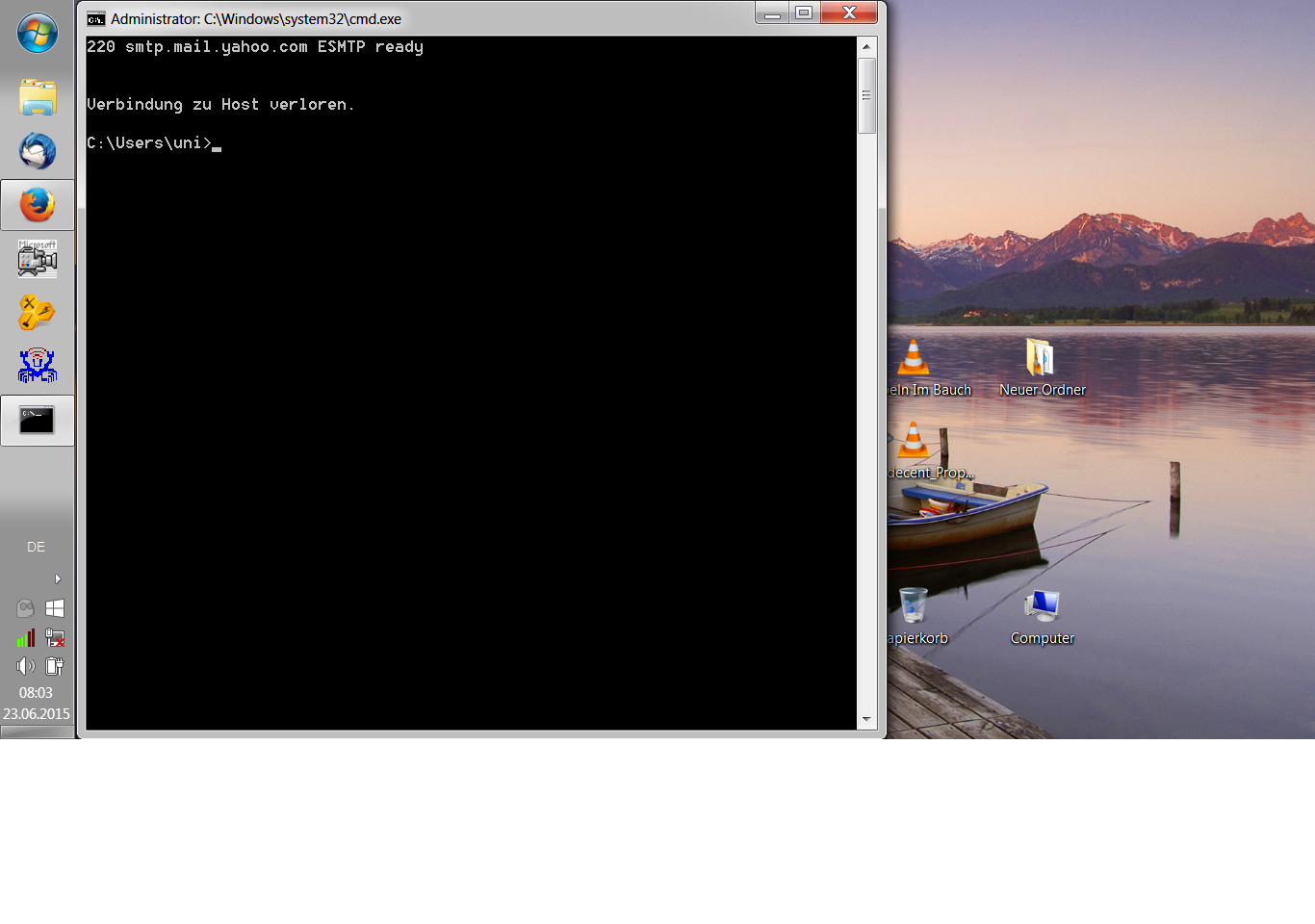1315x924 pixels.
Task: Click the C:\Users\uni> command prompt
Action: pos(149,143)
